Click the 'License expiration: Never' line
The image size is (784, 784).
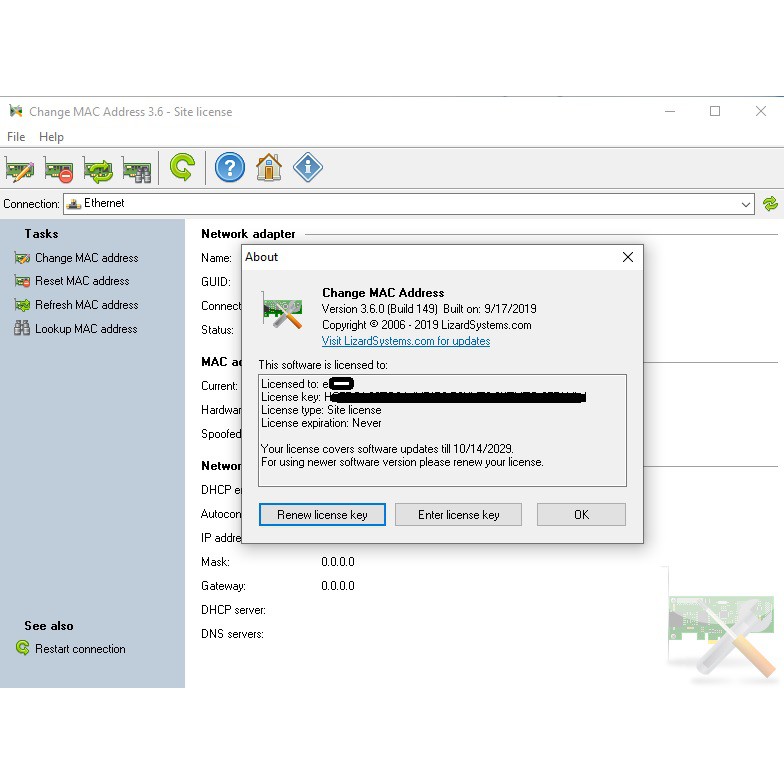321,423
